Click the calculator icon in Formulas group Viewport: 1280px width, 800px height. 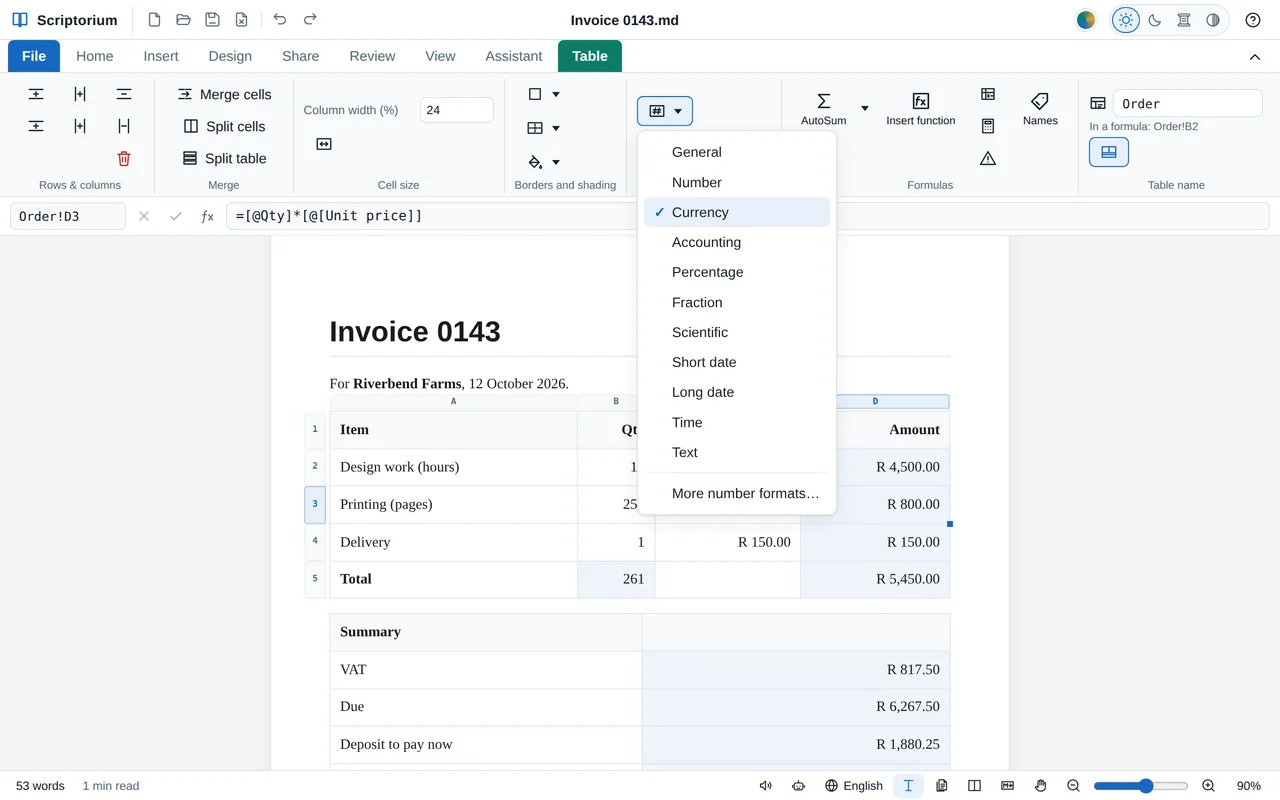point(988,126)
